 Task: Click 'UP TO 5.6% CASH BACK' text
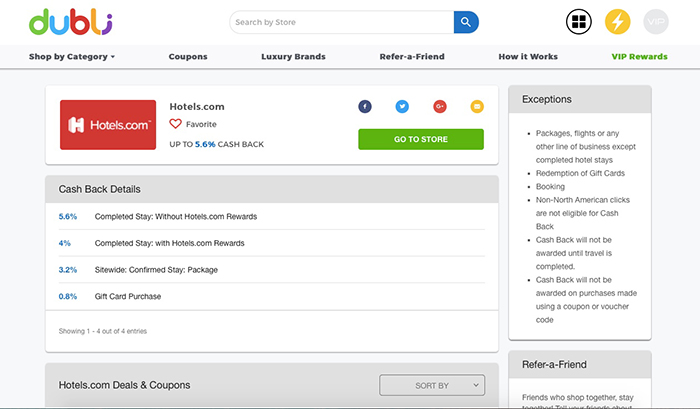coord(217,144)
